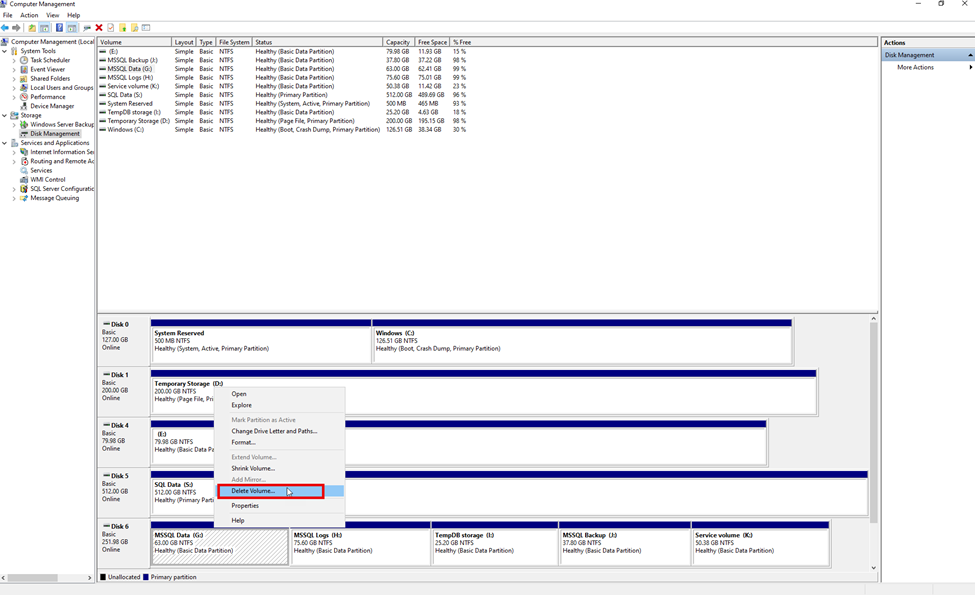Select Shared Folders in the tree

point(50,79)
